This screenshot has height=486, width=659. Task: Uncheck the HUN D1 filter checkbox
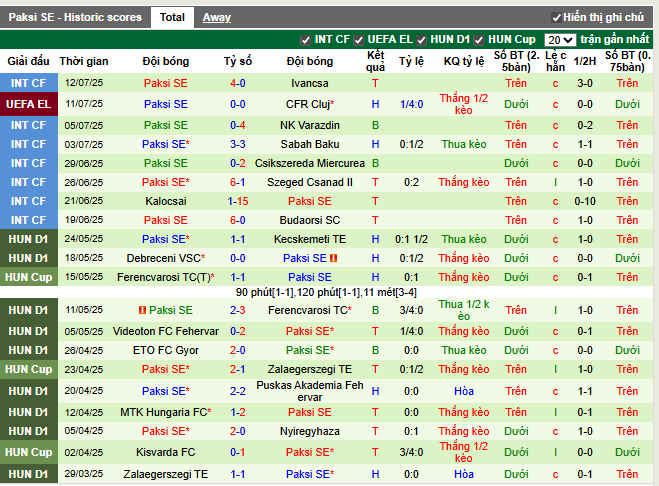[x=421, y=40]
